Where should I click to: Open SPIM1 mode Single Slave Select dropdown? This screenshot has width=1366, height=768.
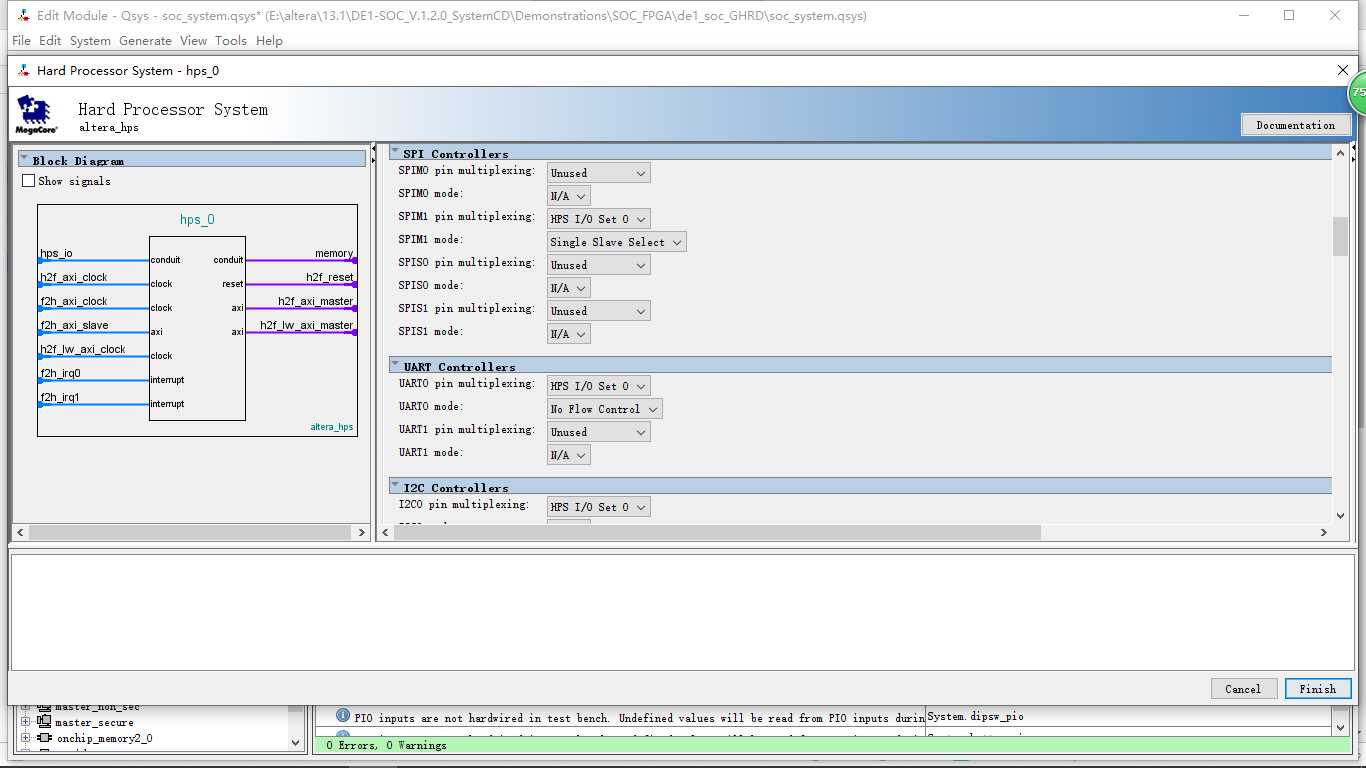click(616, 242)
